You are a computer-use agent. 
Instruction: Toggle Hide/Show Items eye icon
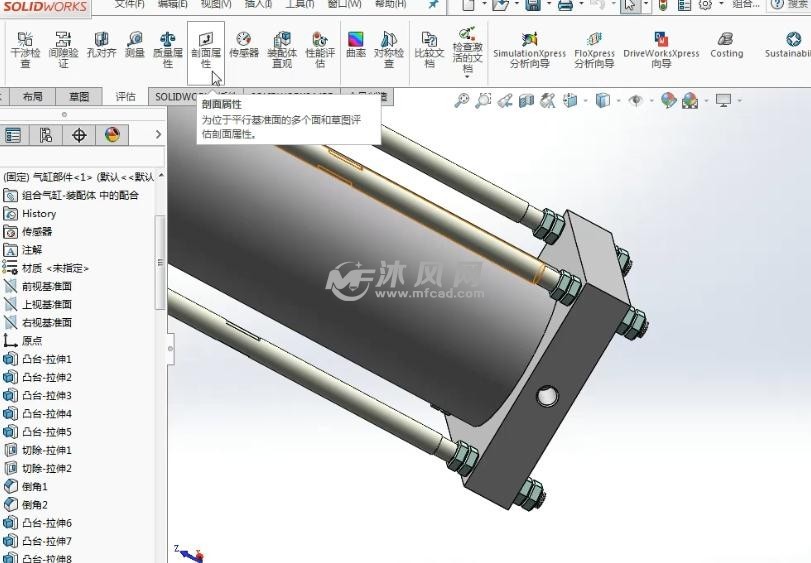click(636, 100)
